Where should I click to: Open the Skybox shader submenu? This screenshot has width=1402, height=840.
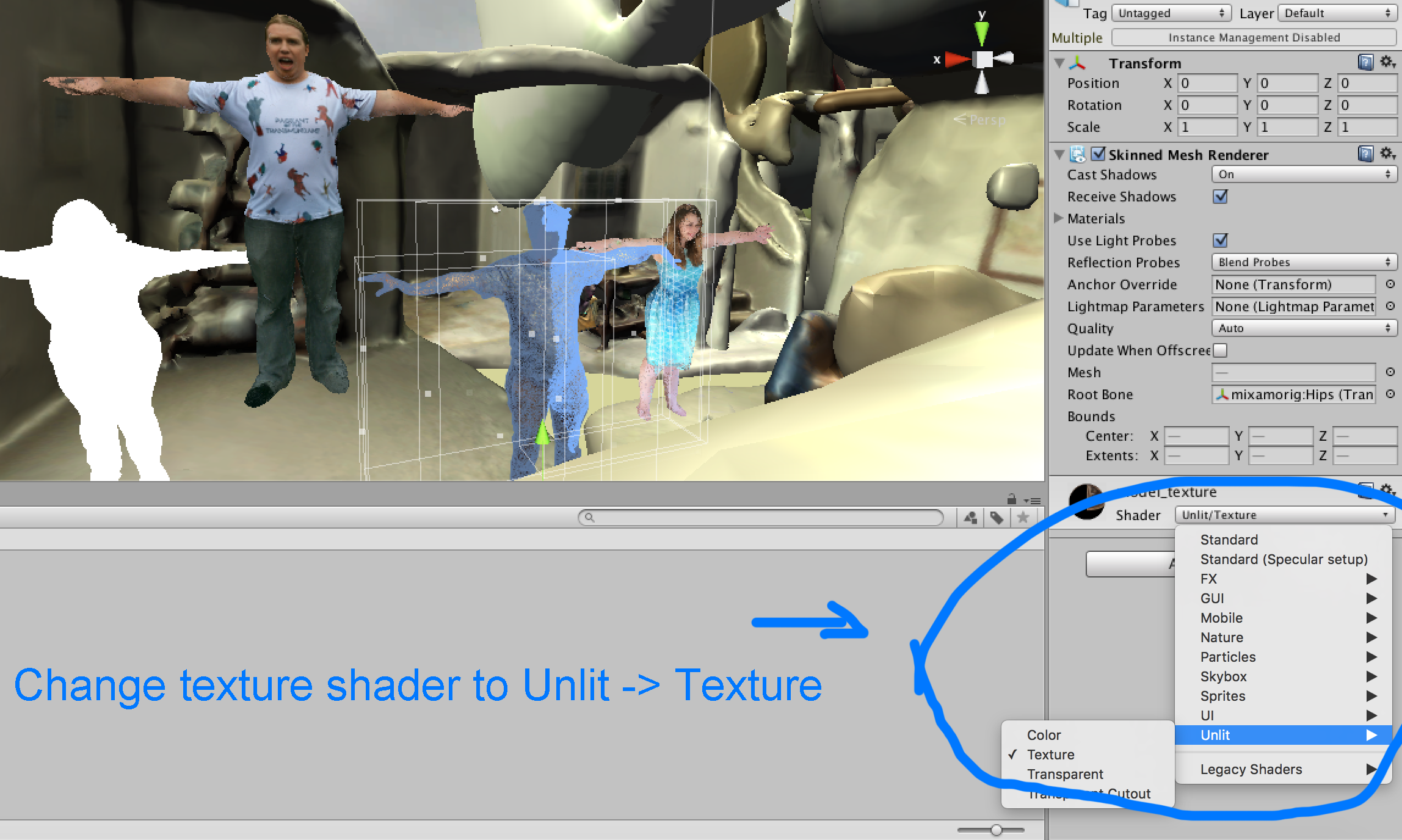[x=1284, y=676]
